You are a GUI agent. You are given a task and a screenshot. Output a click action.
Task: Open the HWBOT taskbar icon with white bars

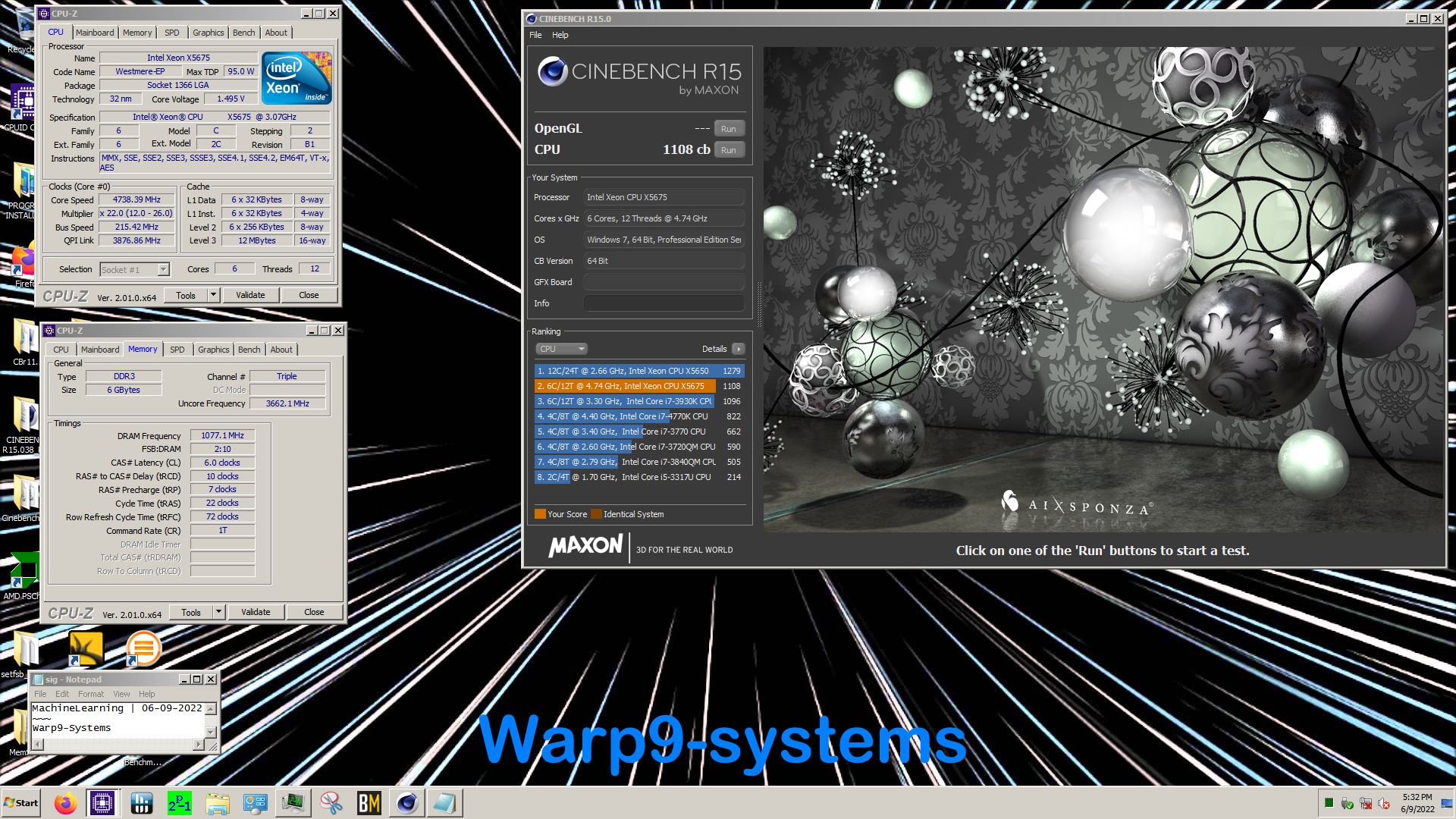tap(141, 803)
